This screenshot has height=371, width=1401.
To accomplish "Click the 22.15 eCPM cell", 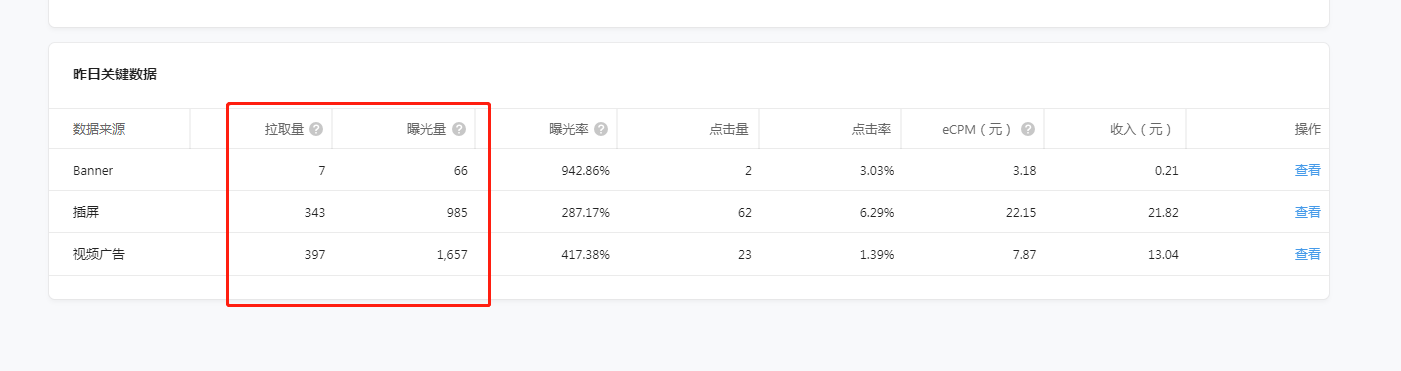I will pos(1021,212).
